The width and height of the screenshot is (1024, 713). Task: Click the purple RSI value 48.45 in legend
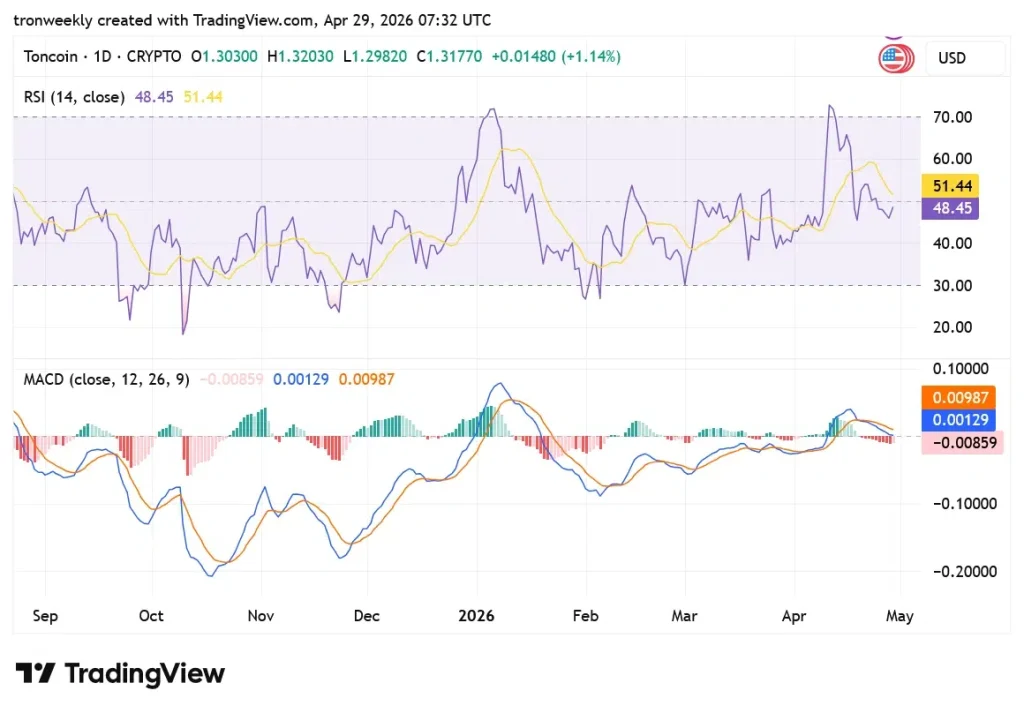154,97
